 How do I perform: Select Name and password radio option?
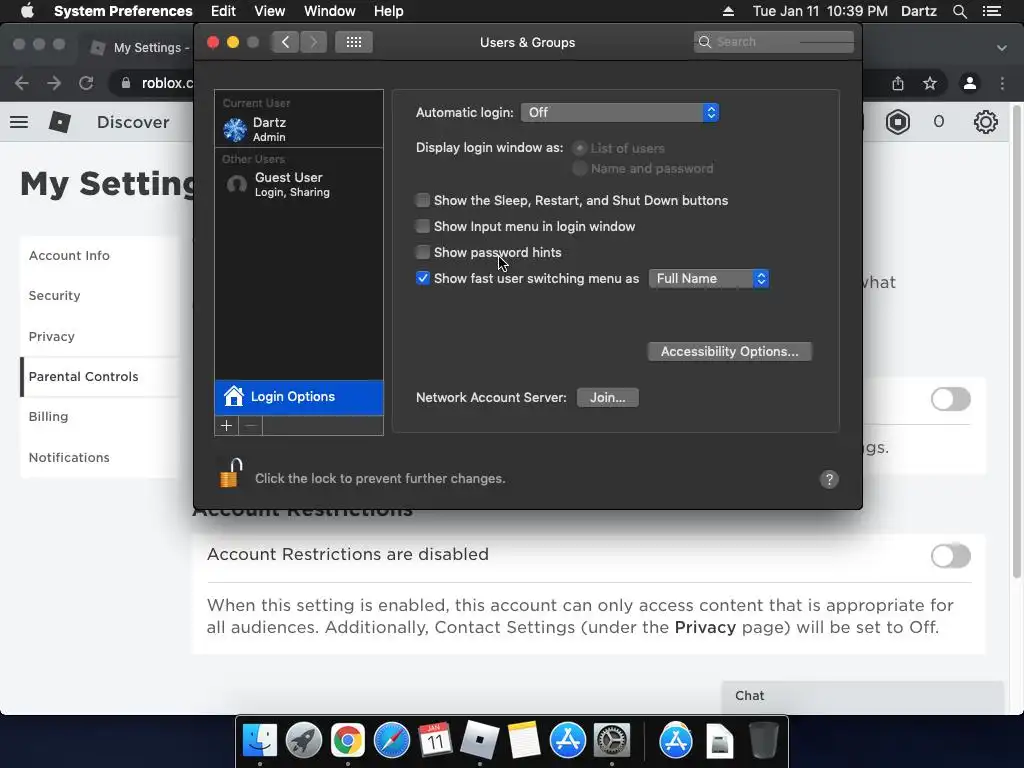pyautogui.click(x=579, y=168)
